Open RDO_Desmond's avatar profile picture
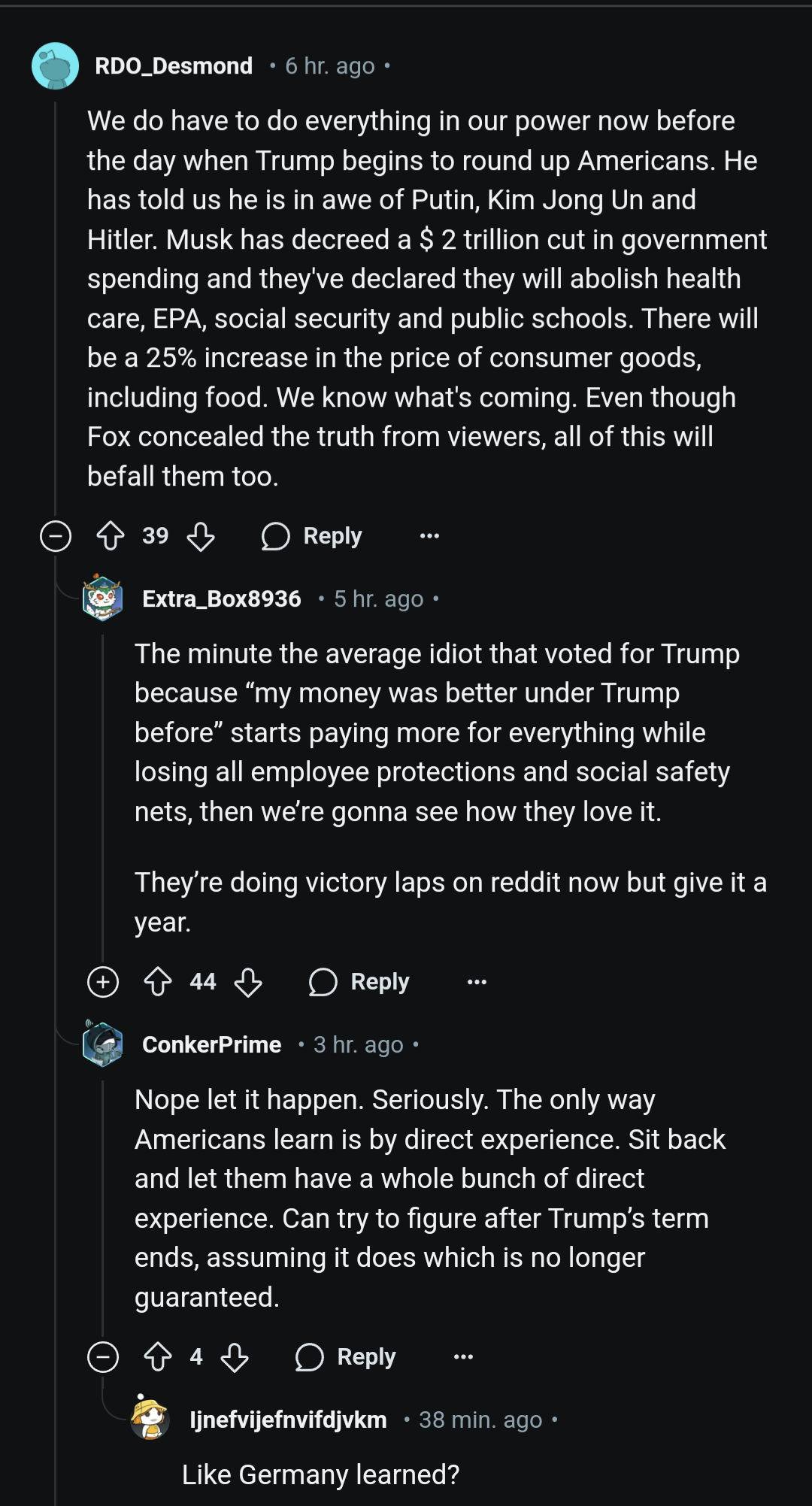Viewport: 812px width, 1506px height. coord(55,66)
